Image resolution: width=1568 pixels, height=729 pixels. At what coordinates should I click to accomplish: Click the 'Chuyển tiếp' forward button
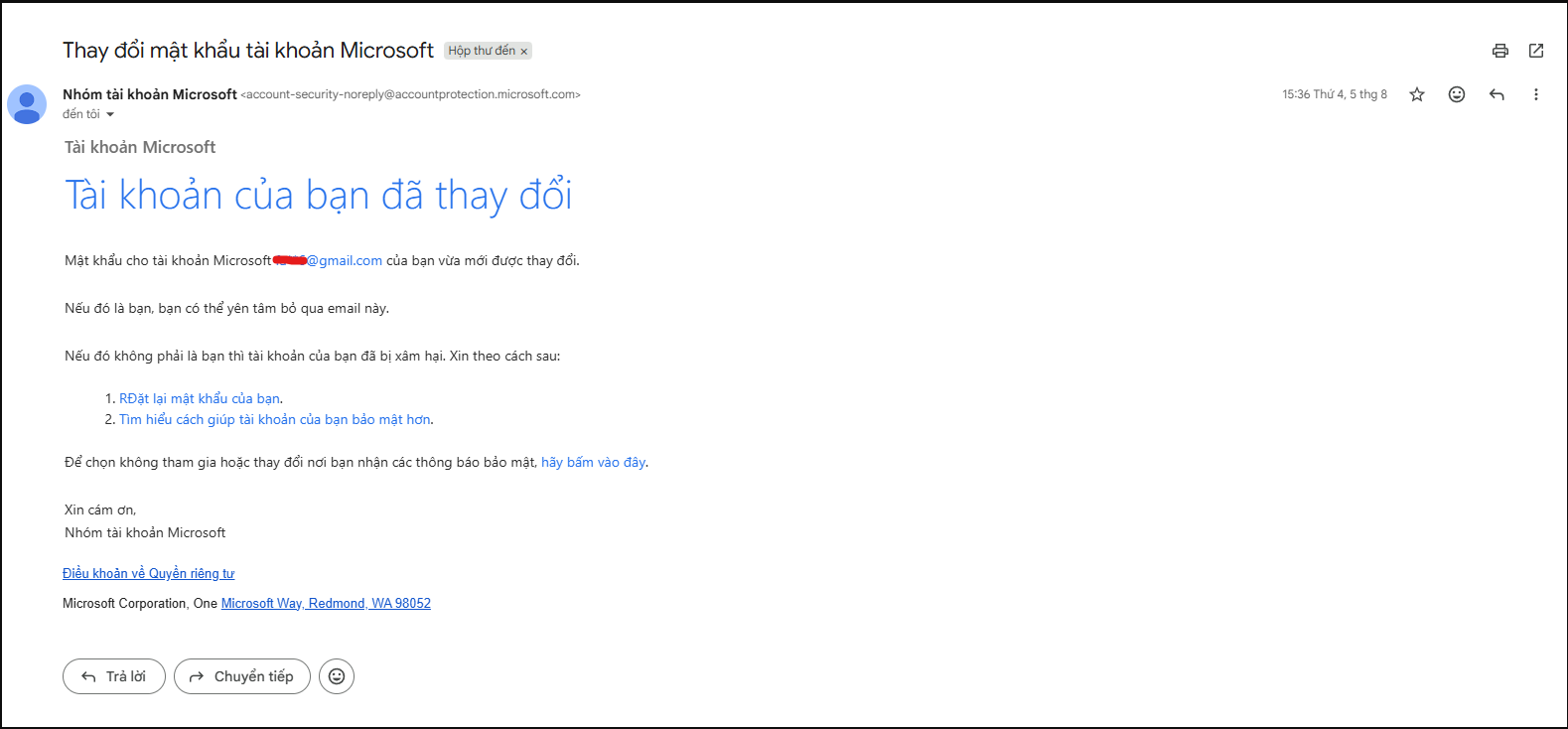tap(242, 676)
